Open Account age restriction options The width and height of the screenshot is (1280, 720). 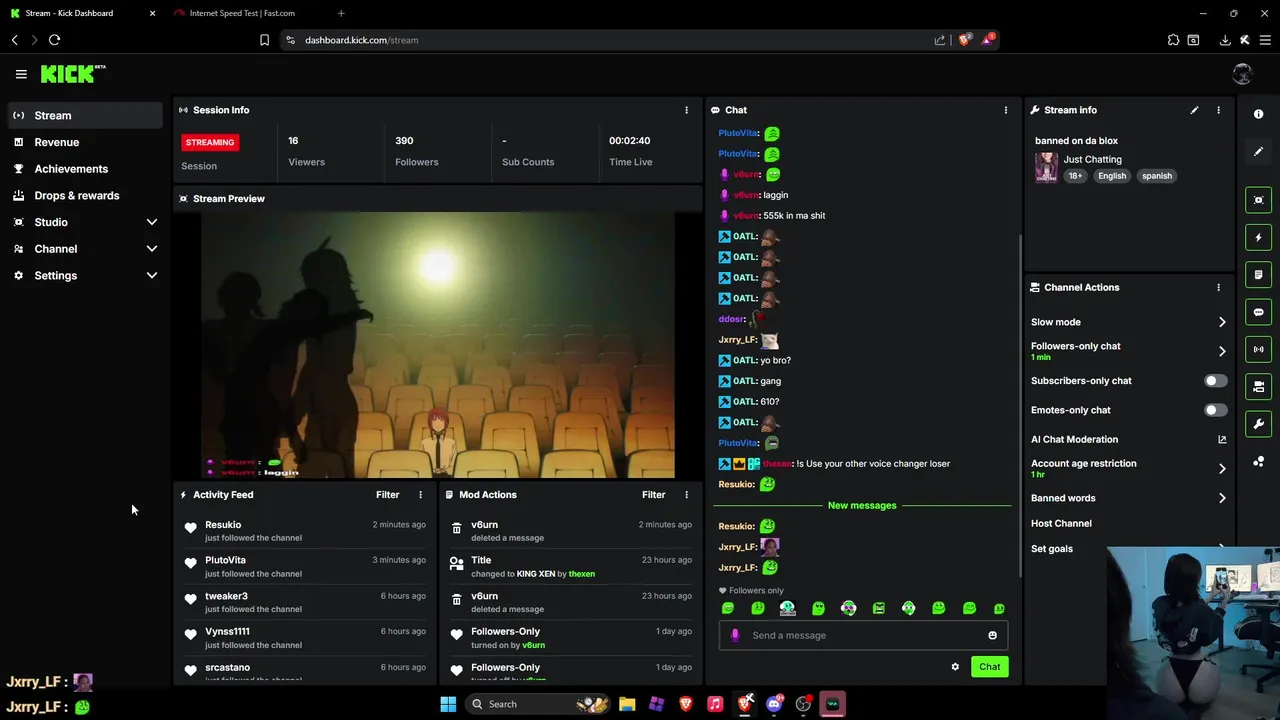[x=1129, y=468]
